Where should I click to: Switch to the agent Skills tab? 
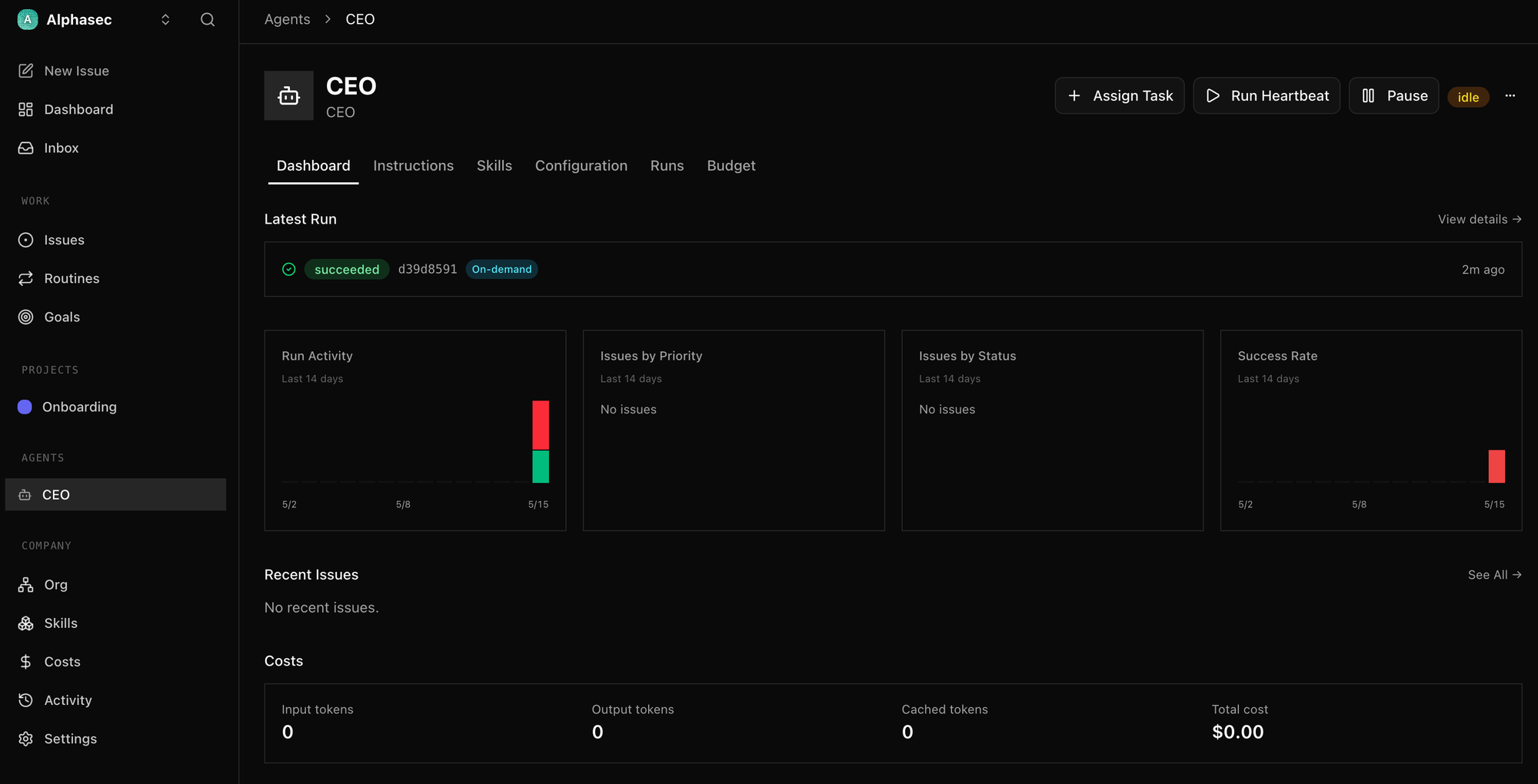pos(494,165)
